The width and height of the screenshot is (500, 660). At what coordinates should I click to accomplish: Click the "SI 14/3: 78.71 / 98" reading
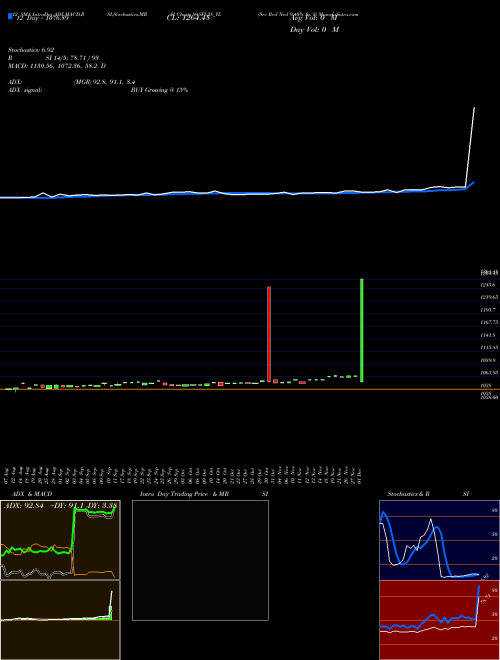[72, 58]
